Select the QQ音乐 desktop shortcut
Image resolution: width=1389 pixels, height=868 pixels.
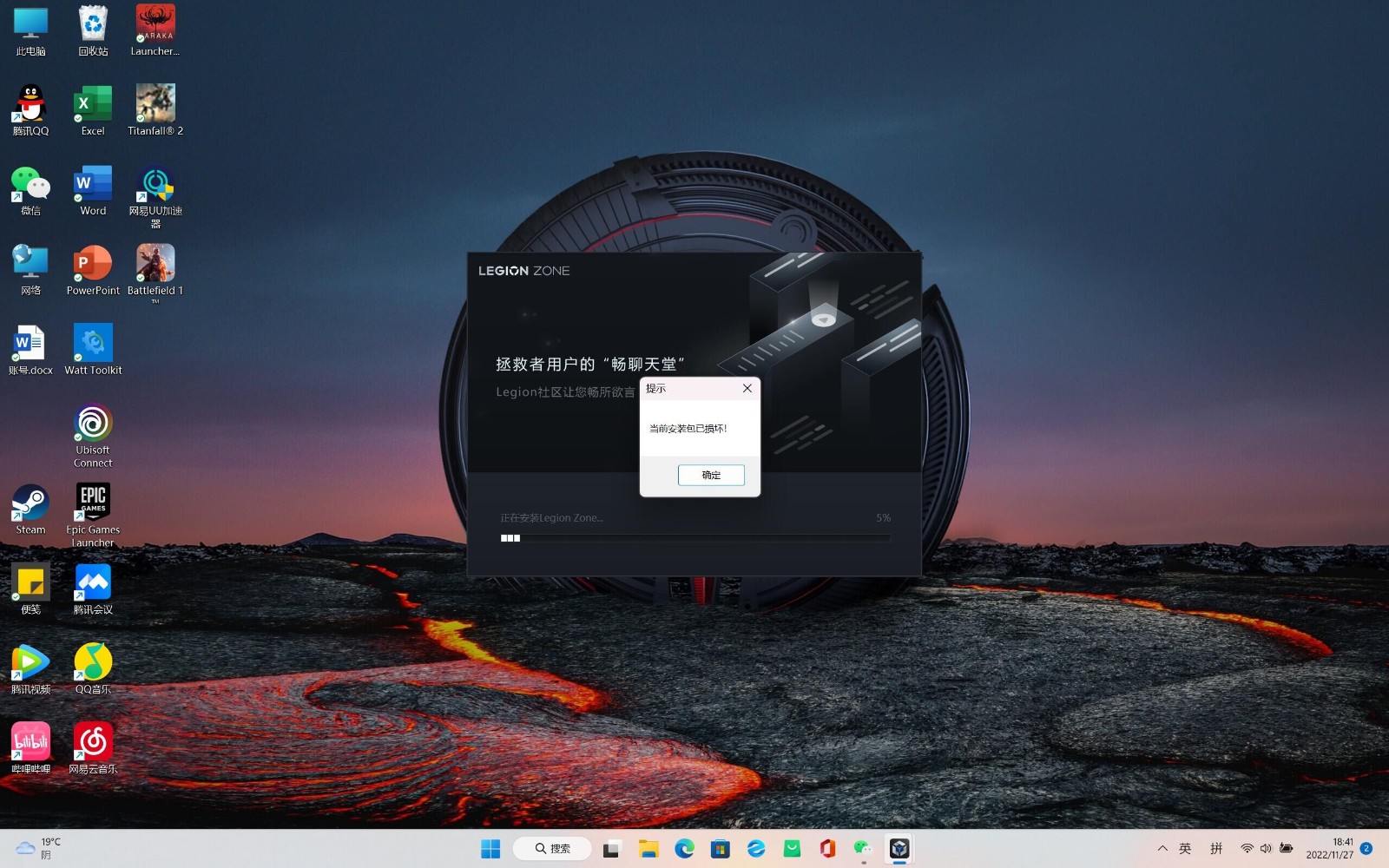pos(93,670)
